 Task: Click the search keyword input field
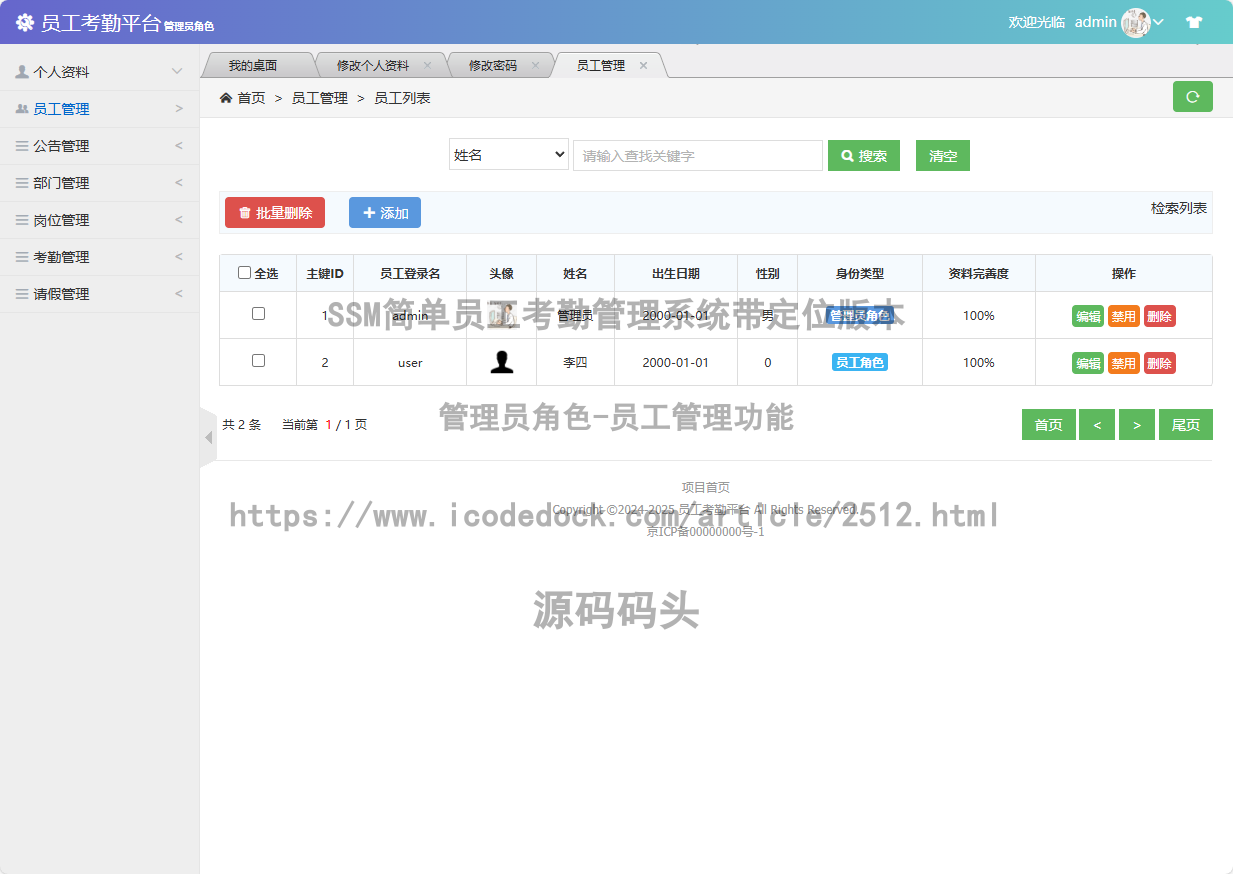698,156
